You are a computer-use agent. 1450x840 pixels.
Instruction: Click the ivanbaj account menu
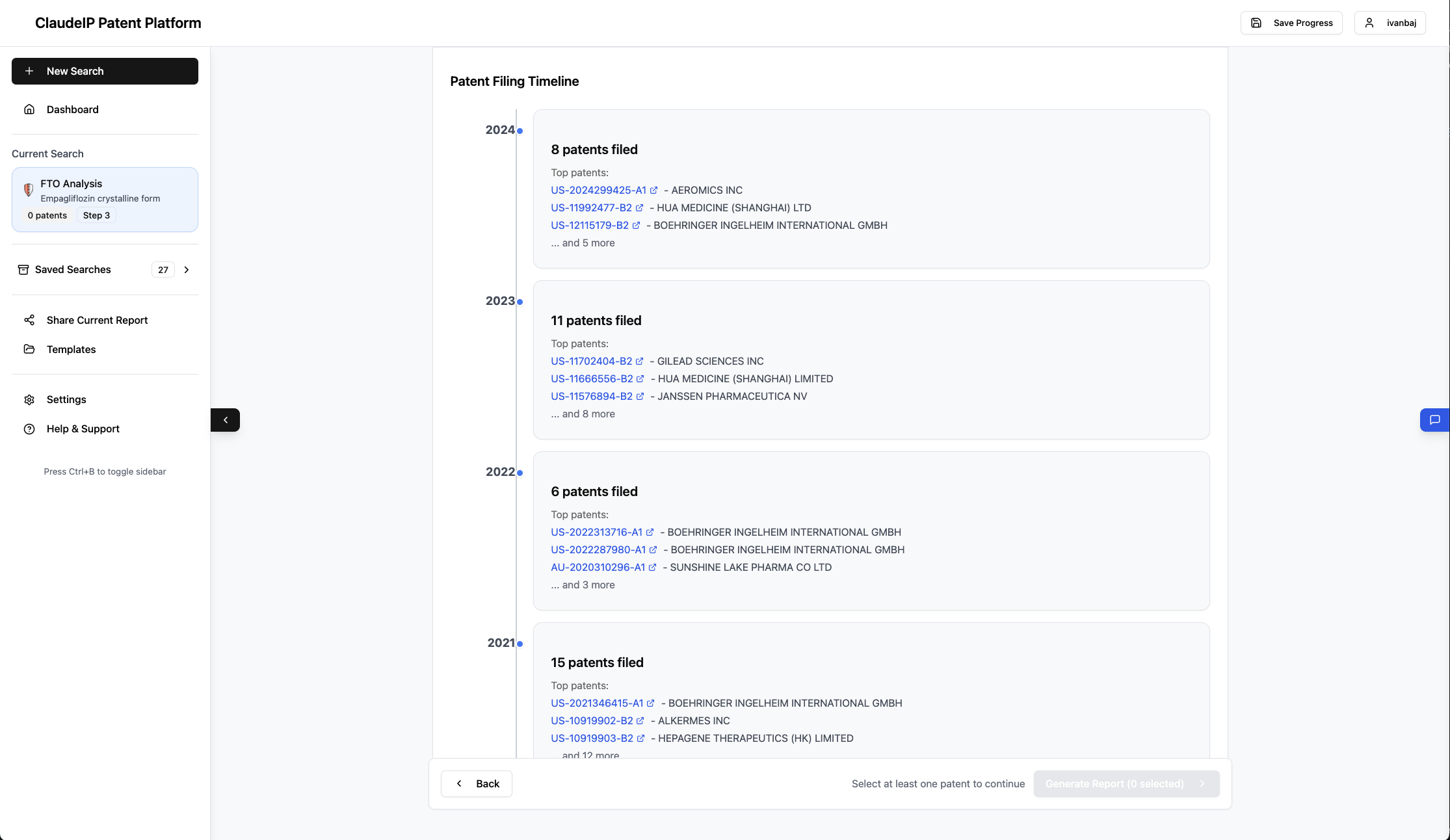1390,23
